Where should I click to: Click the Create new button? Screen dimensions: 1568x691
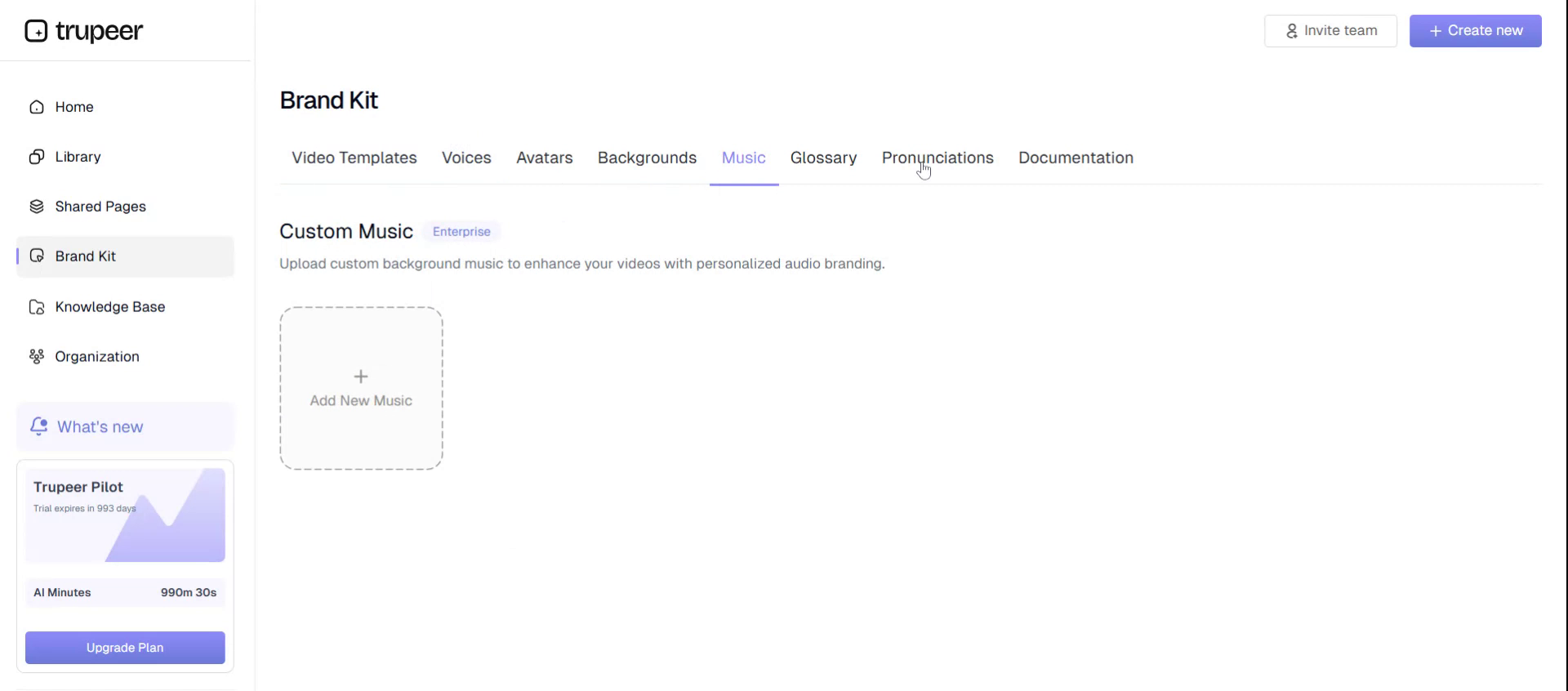tap(1476, 31)
